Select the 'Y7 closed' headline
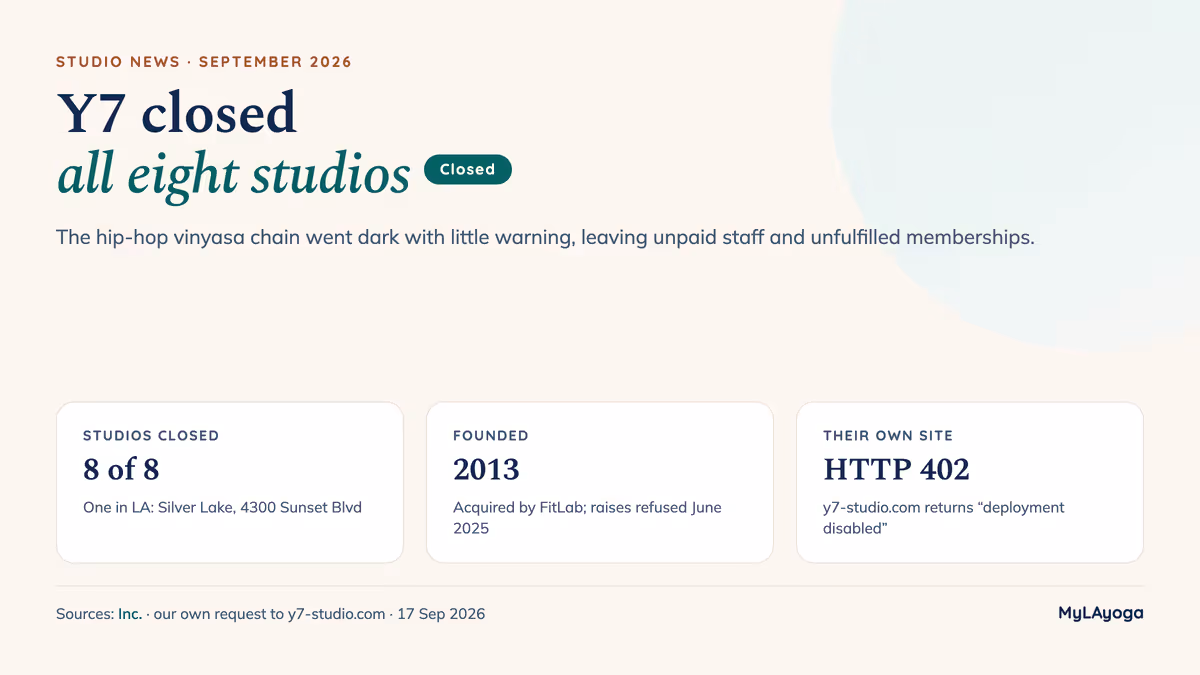 (177, 112)
